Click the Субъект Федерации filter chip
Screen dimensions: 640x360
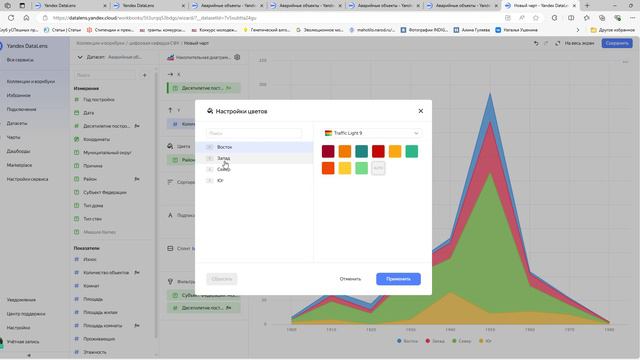204,295
